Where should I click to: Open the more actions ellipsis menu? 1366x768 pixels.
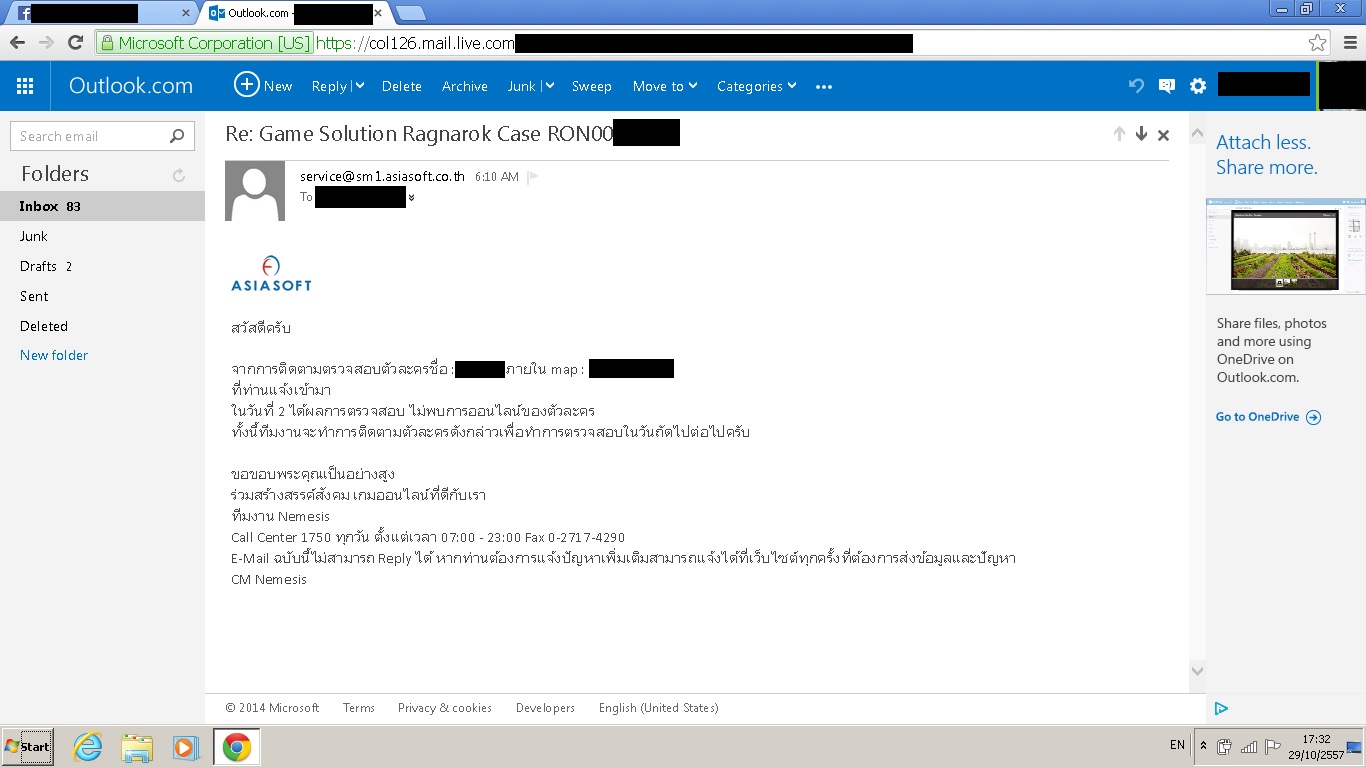pos(824,87)
